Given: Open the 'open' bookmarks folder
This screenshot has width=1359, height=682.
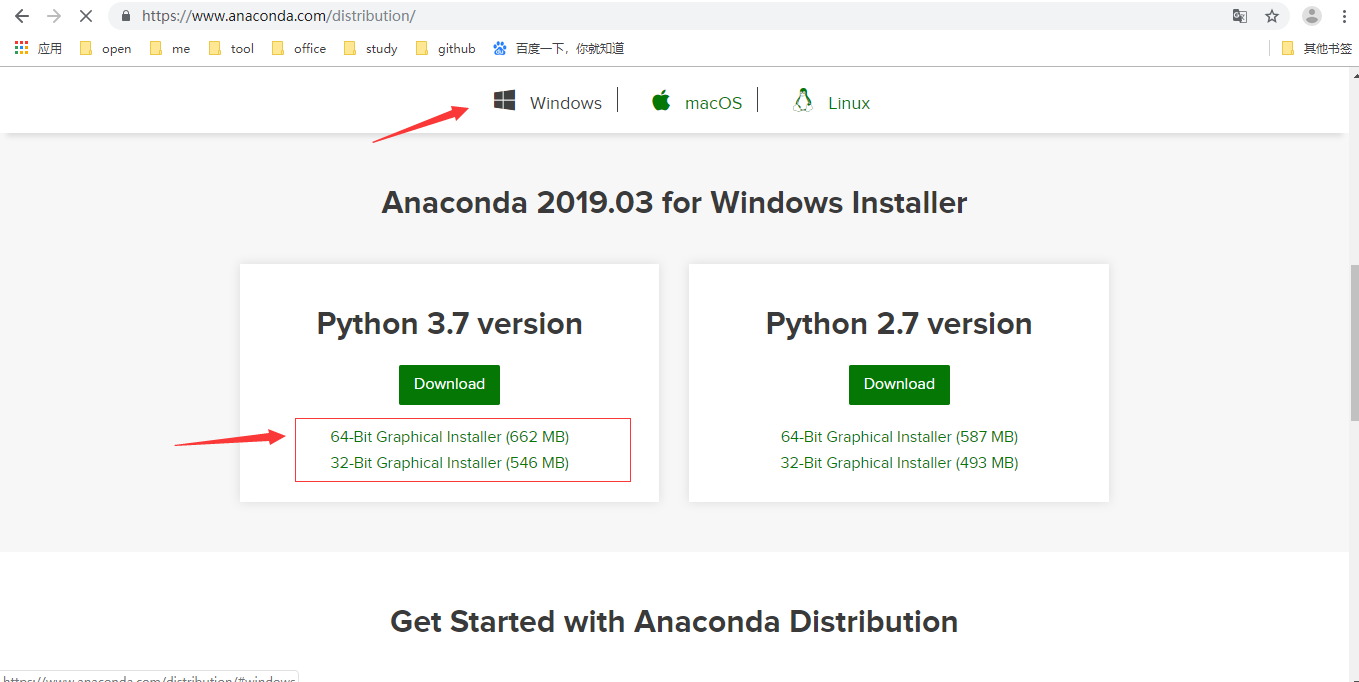Looking at the screenshot, I should click(105, 48).
